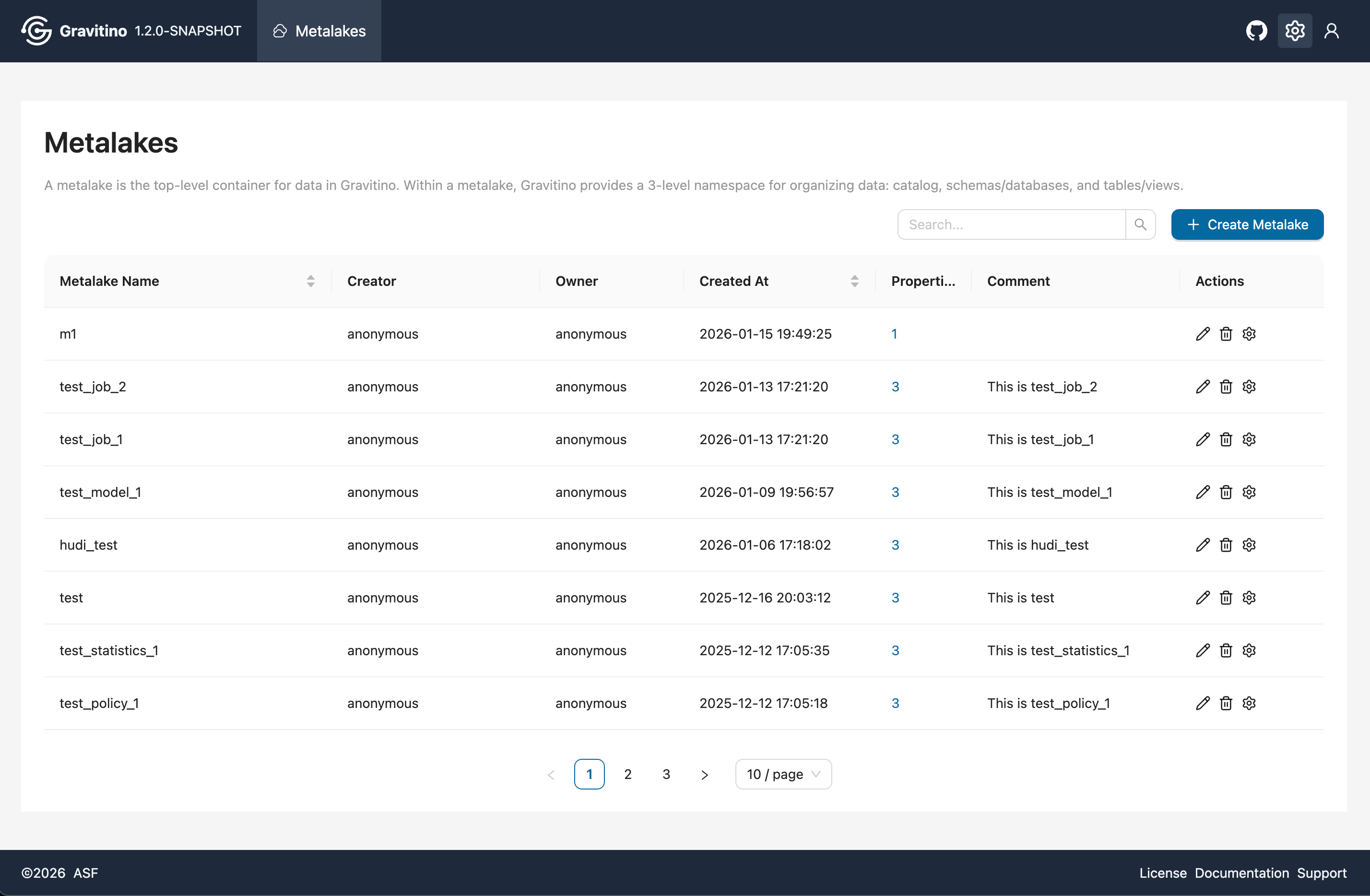Viewport: 1370px width, 896px height.
Task: Delete the test_job_2 metalake
Action: 1226,387
